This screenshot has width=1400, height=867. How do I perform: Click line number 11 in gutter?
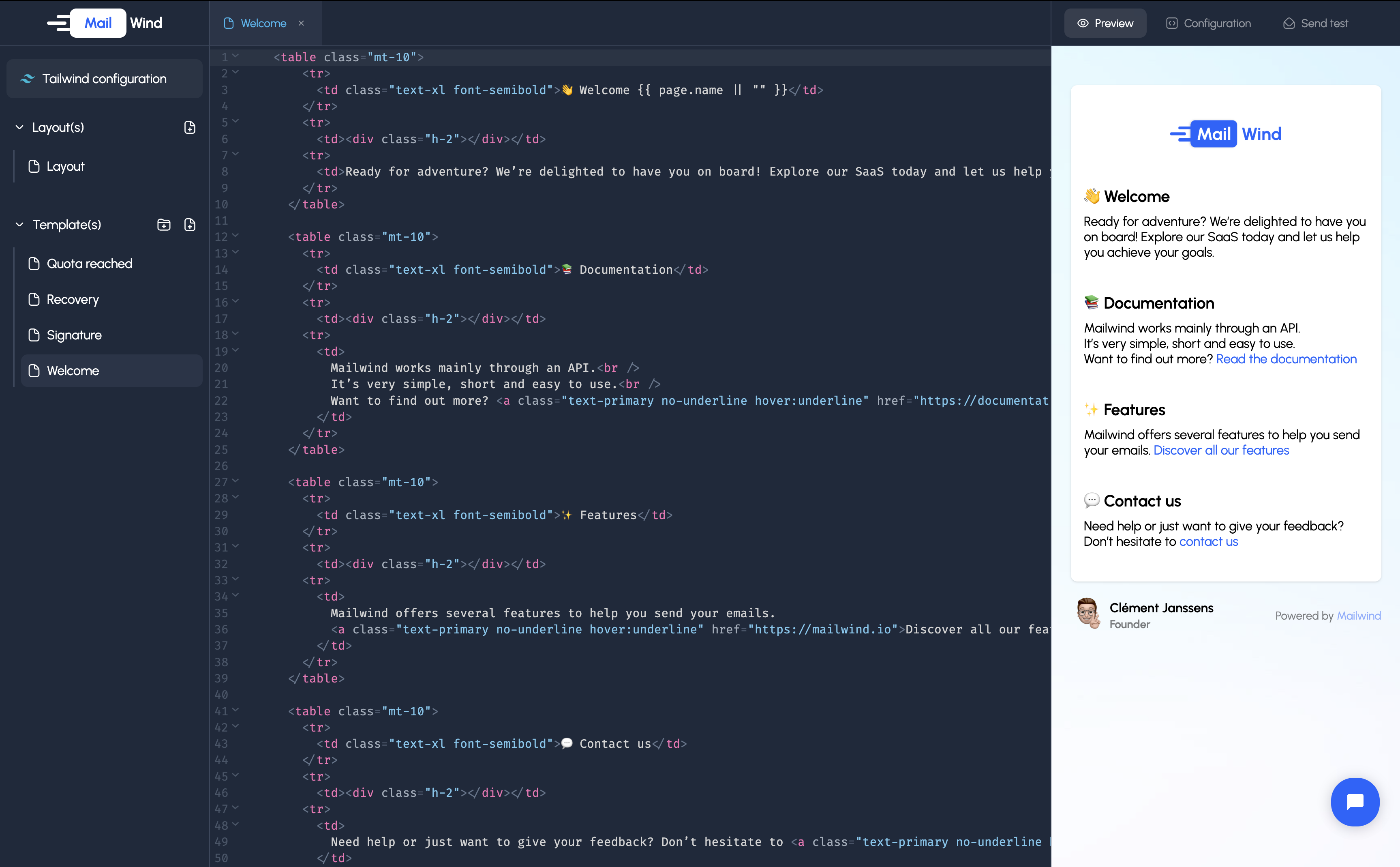tap(221, 221)
